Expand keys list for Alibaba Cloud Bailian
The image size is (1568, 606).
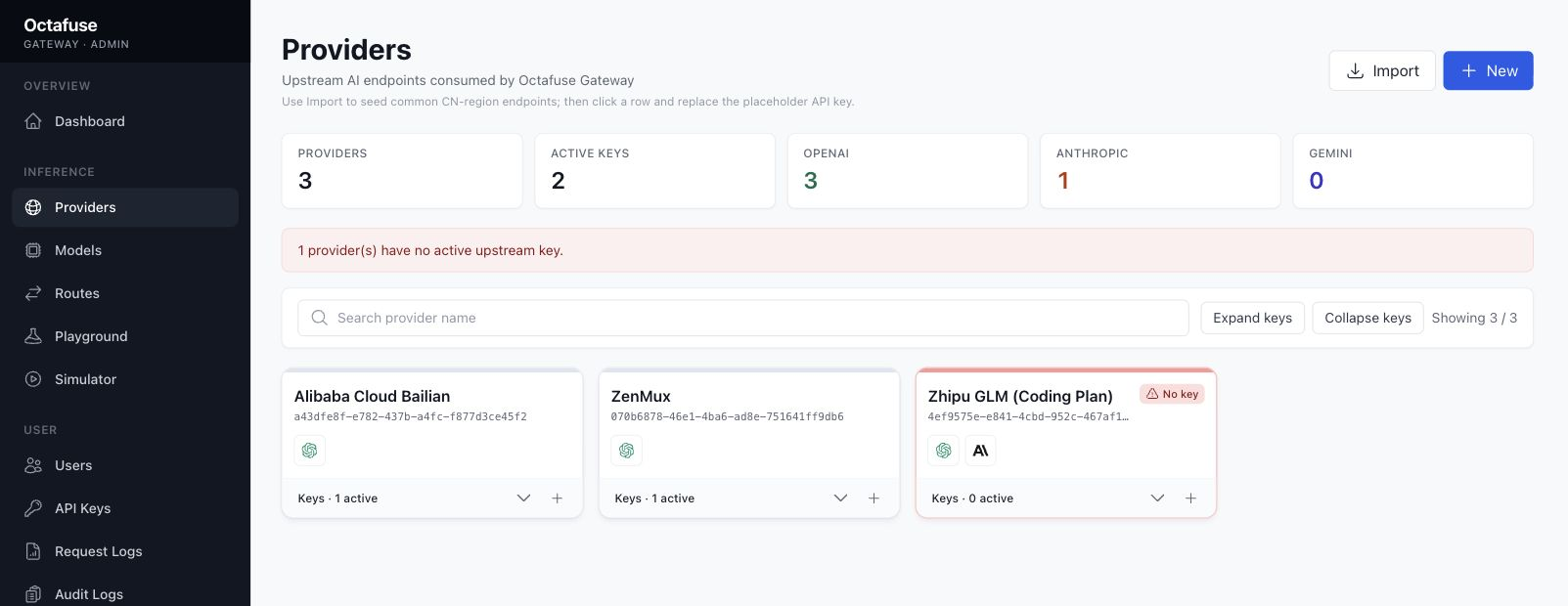click(x=524, y=498)
